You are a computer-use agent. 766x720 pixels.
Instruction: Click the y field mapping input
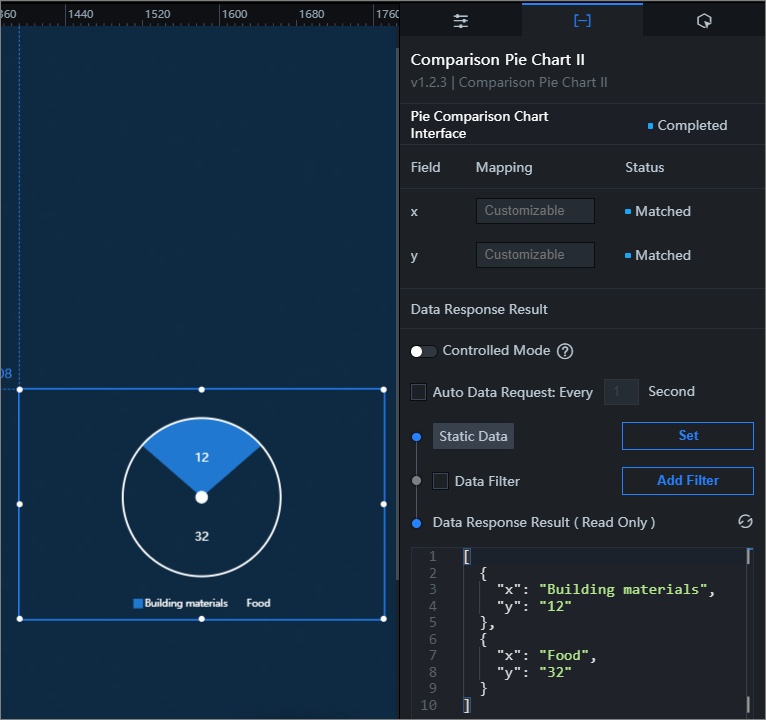point(535,255)
